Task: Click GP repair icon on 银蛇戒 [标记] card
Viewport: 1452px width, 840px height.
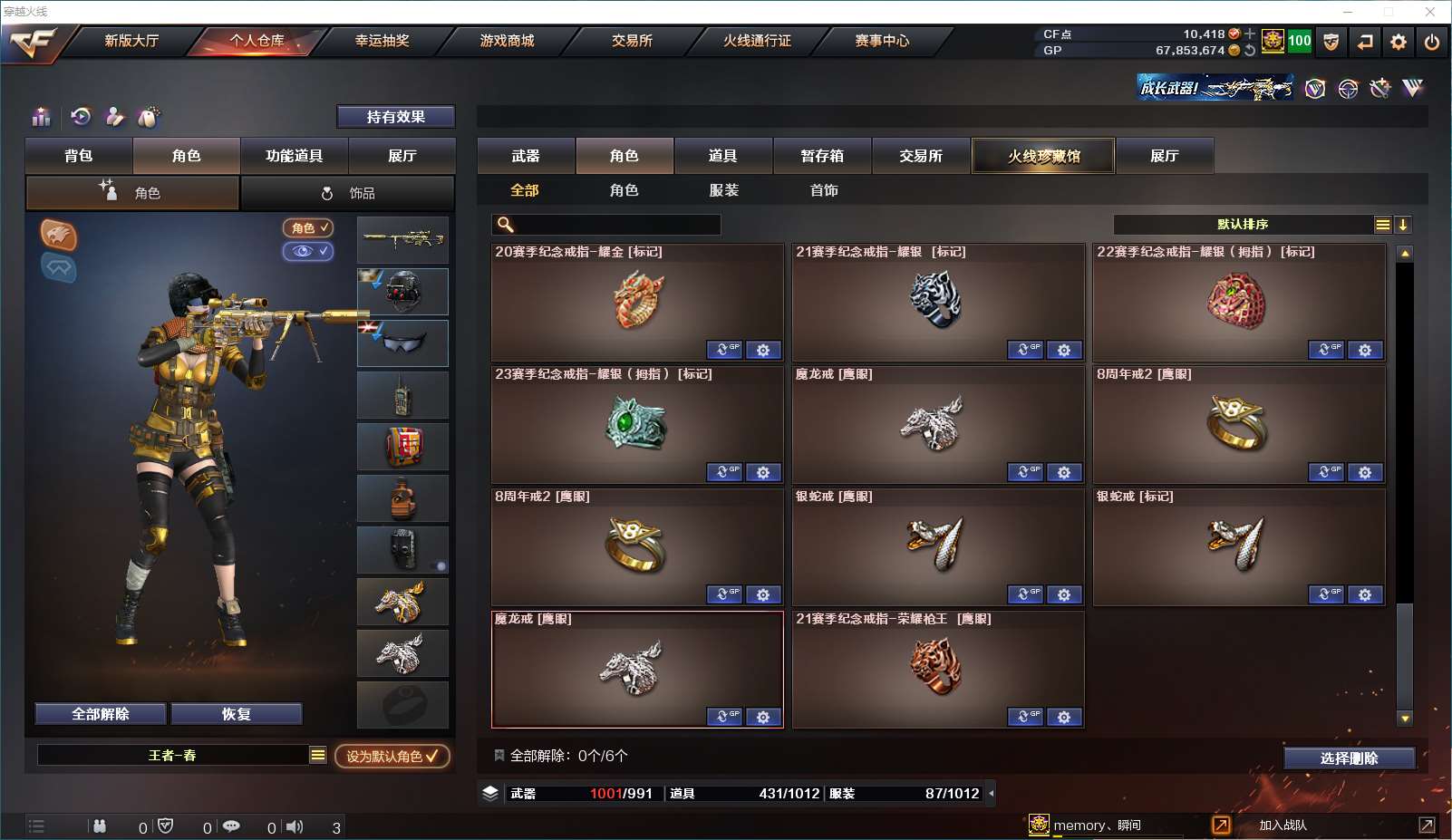Action: 1326,594
